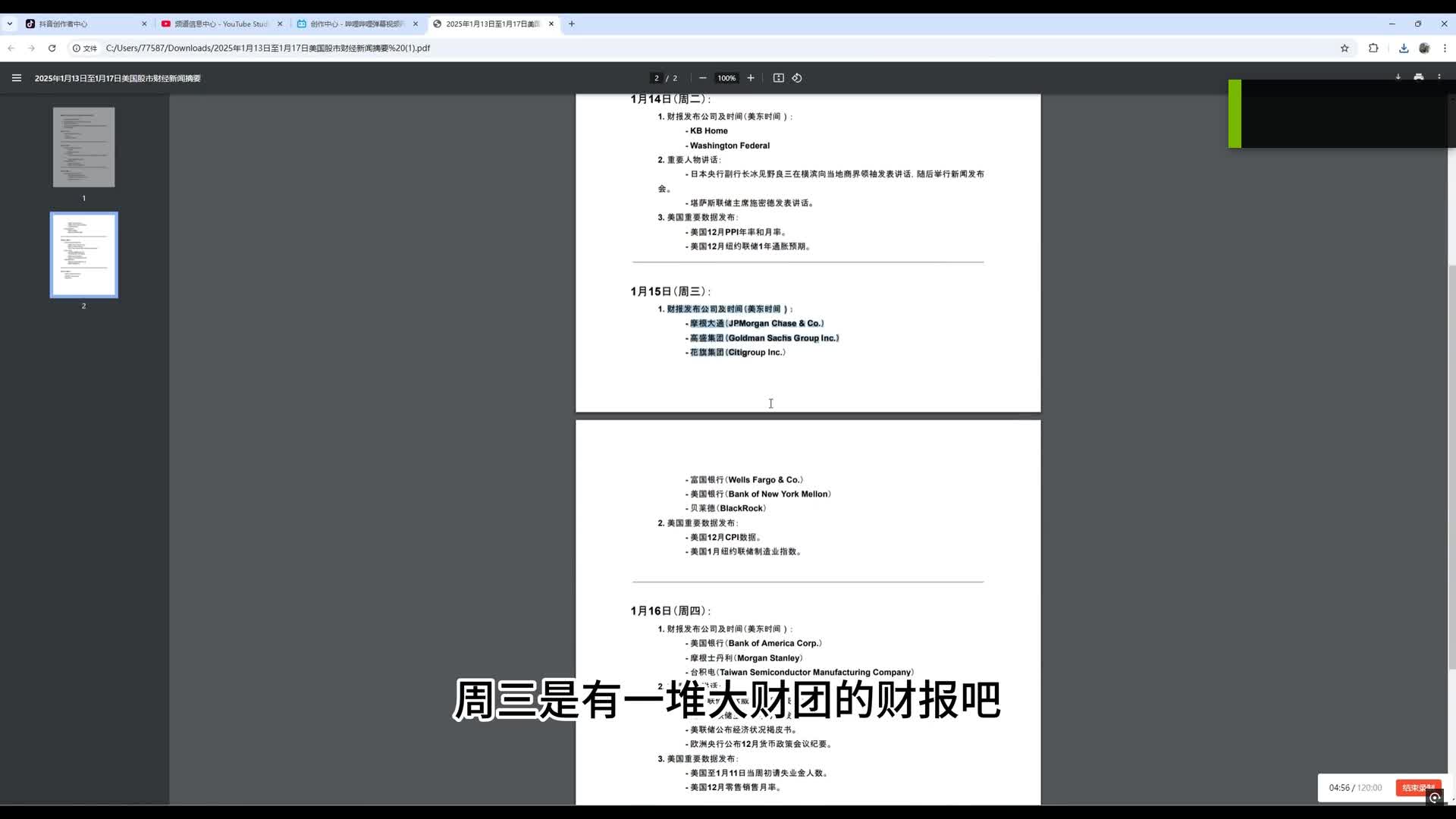Click Taiwan Semiconductor Manufacturing Company line
1456x819 pixels.
pos(800,673)
